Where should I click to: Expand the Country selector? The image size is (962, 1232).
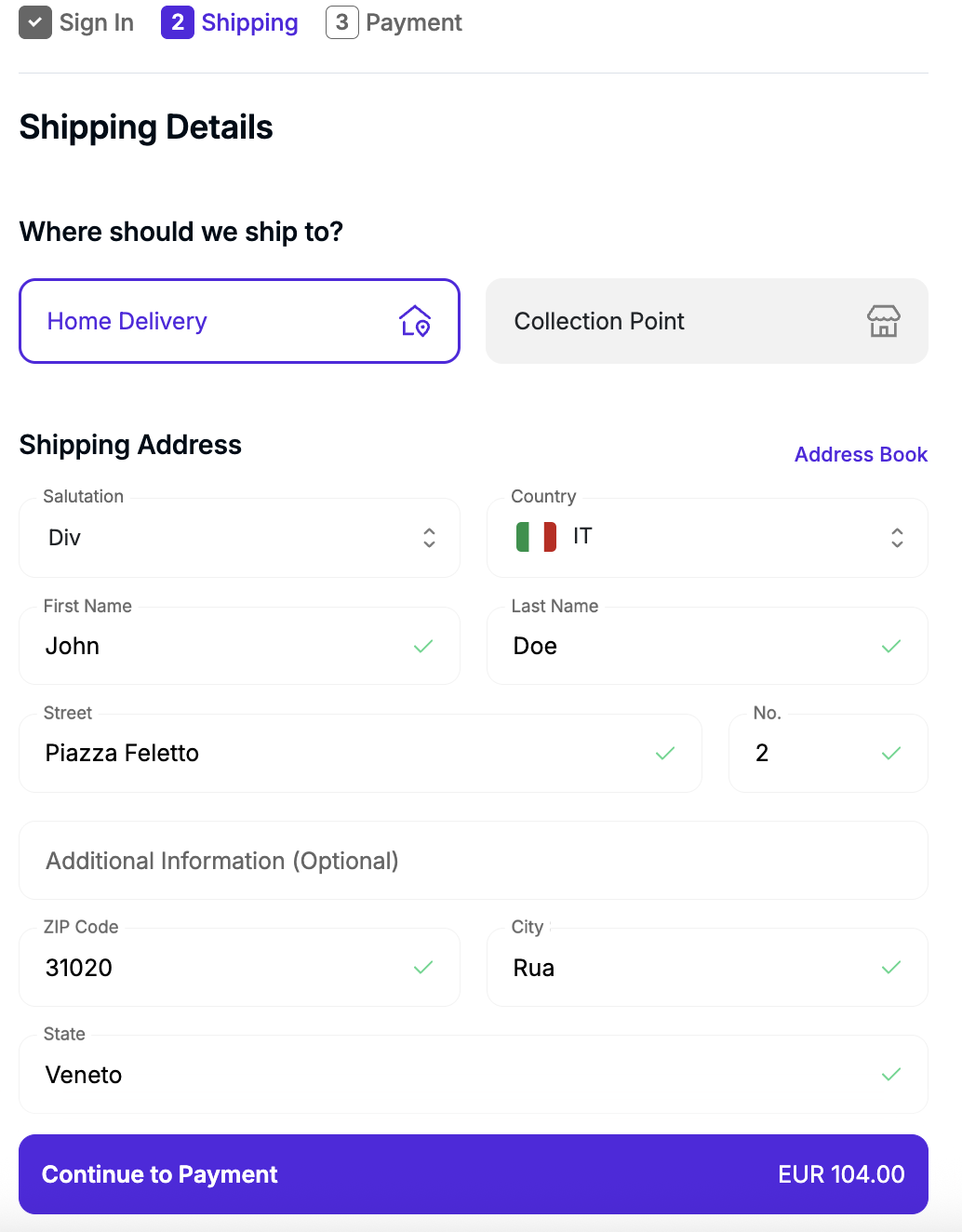point(707,538)
